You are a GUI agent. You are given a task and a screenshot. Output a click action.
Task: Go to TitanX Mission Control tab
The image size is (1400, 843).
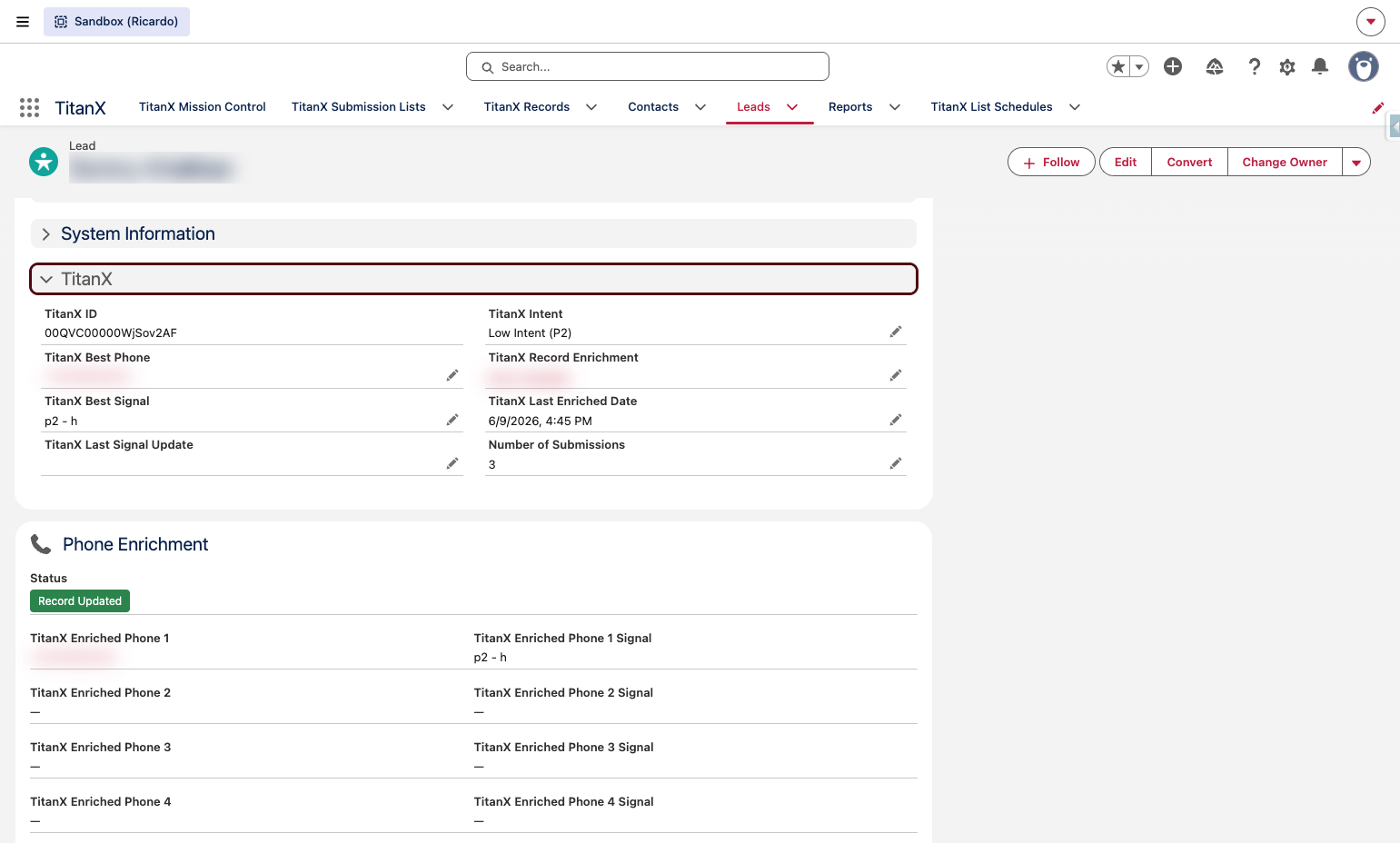coord(202,107)
